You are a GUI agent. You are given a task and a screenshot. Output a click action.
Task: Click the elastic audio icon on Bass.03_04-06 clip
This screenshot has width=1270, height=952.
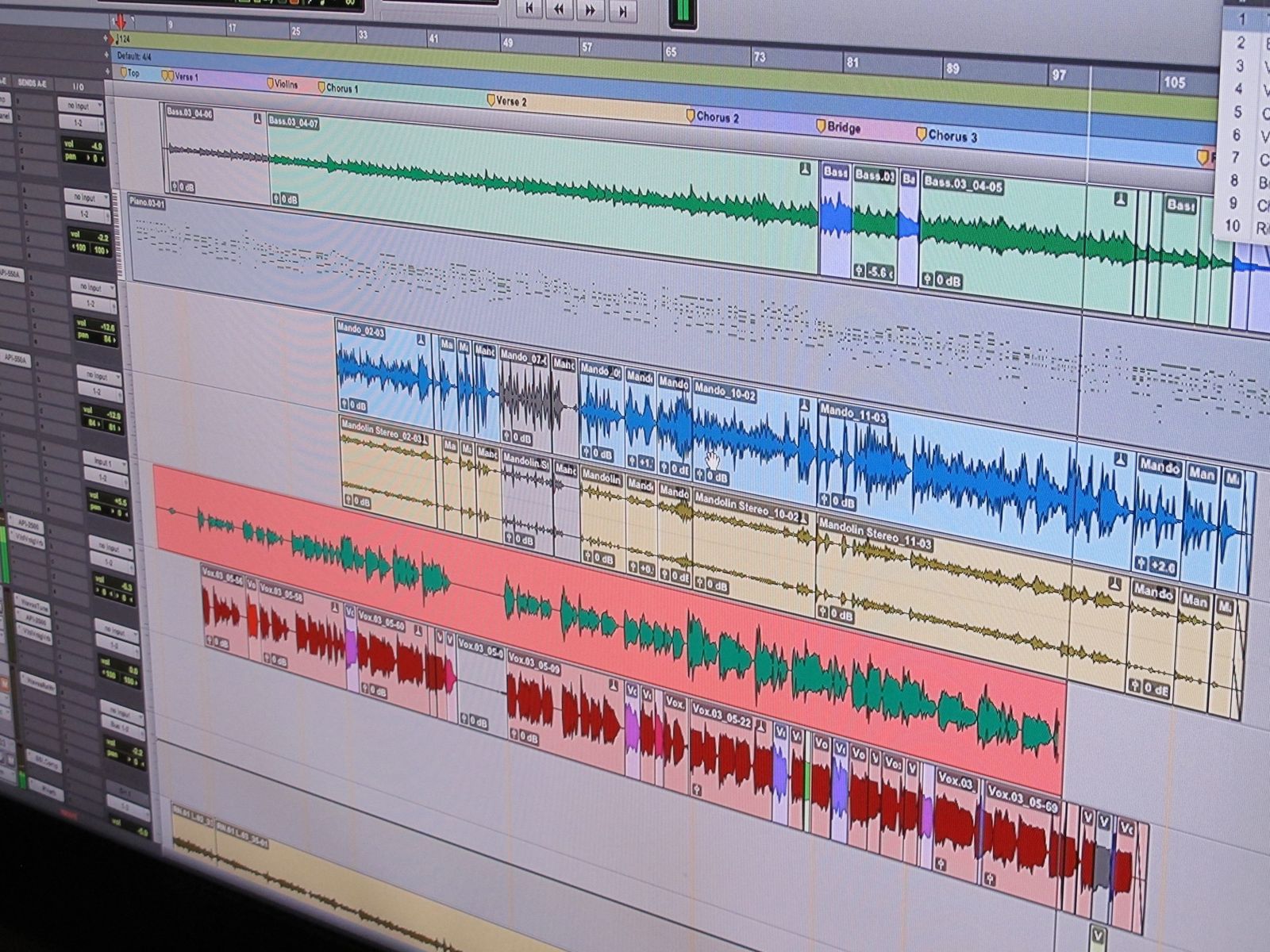click(x=257, y=119)
